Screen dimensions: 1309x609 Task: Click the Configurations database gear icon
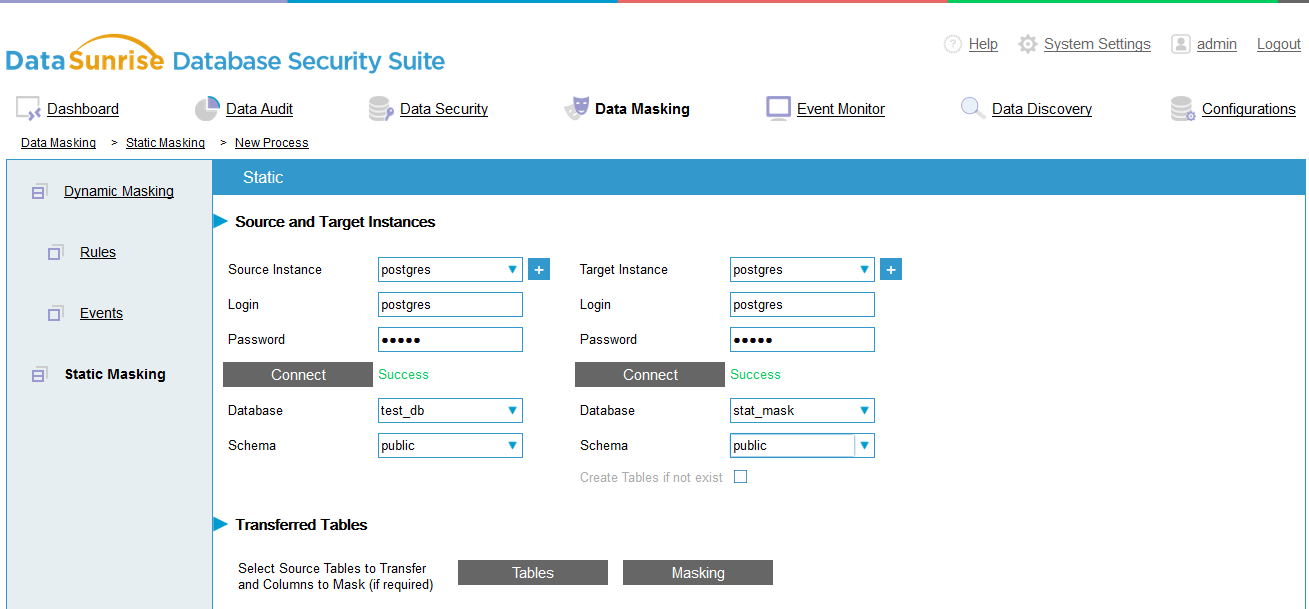[x=1183, y=109]
